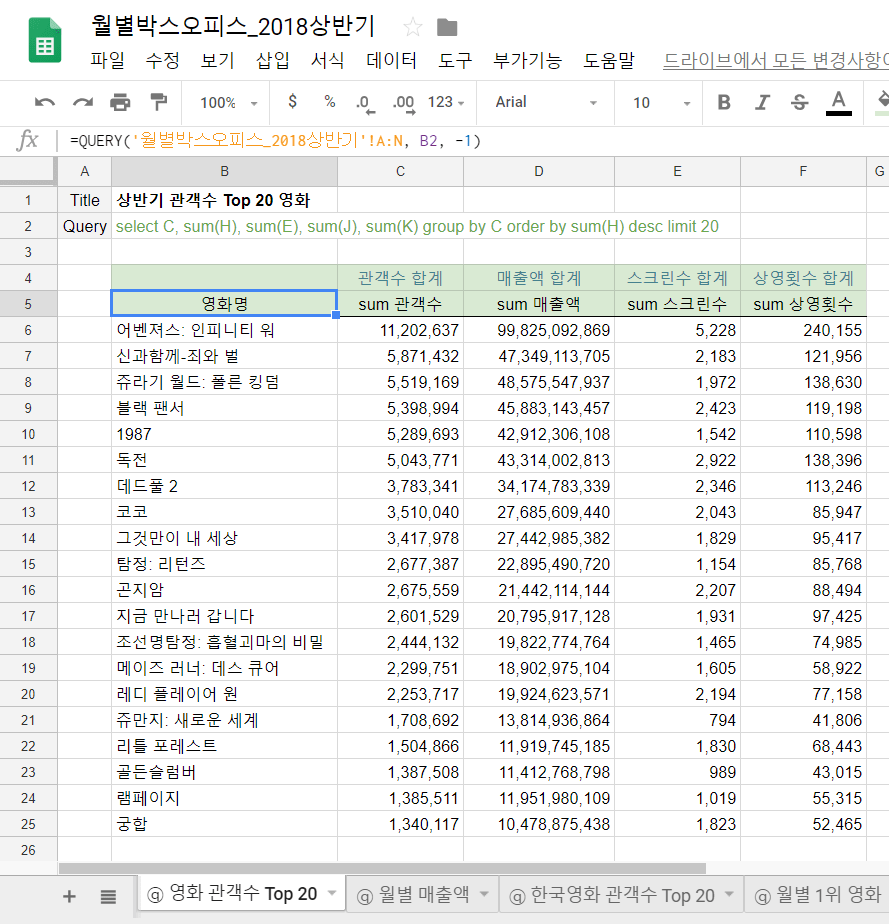Click the Drive changes saved link
This screenshot has height=924, width=889.
click(775, 60)
